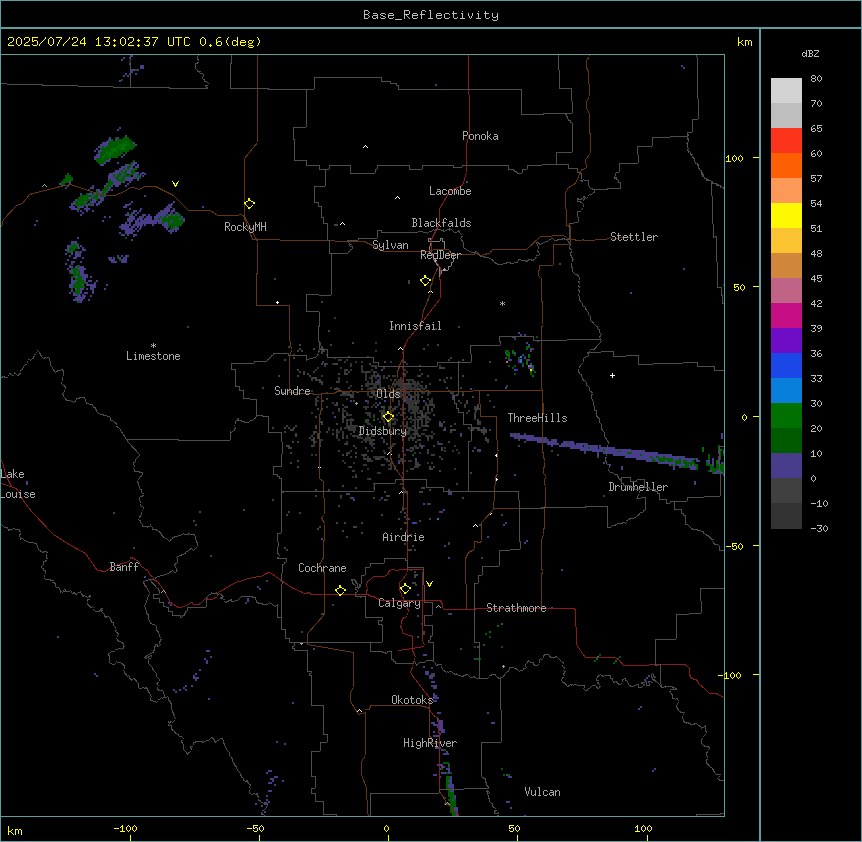
Task: Click the ThreeHills label
Action: coord(537,418)
